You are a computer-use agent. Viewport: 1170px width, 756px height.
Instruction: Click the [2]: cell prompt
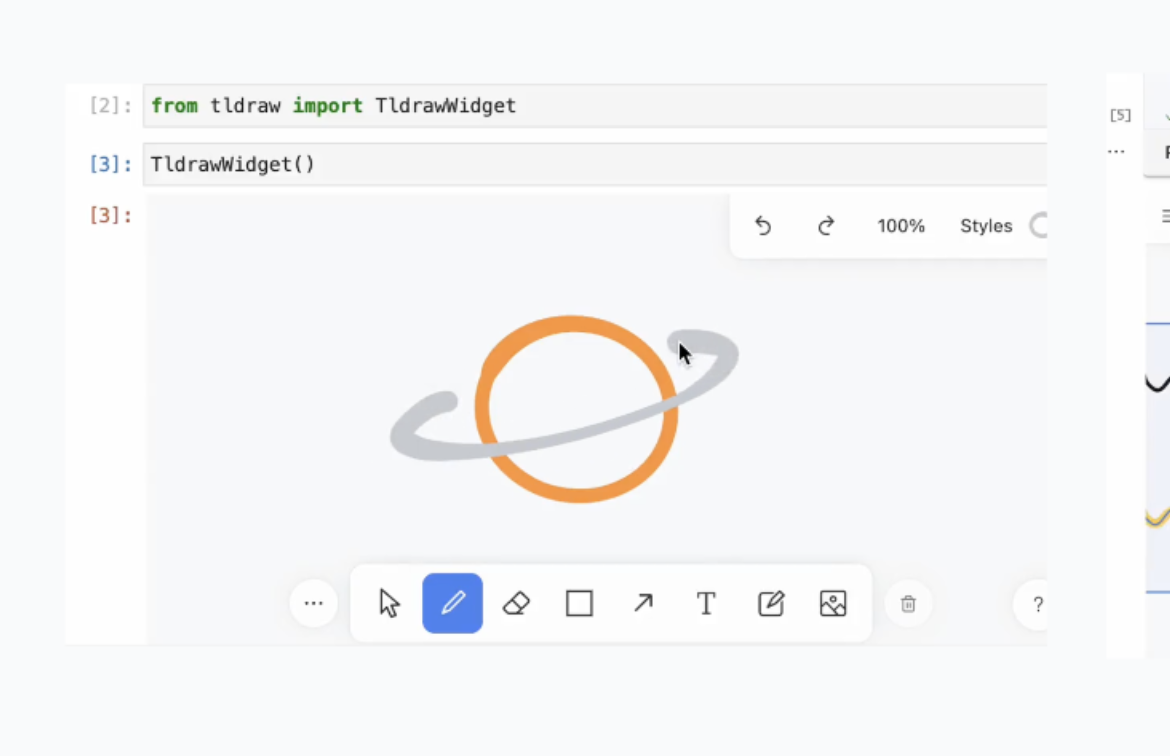(110, 106)
